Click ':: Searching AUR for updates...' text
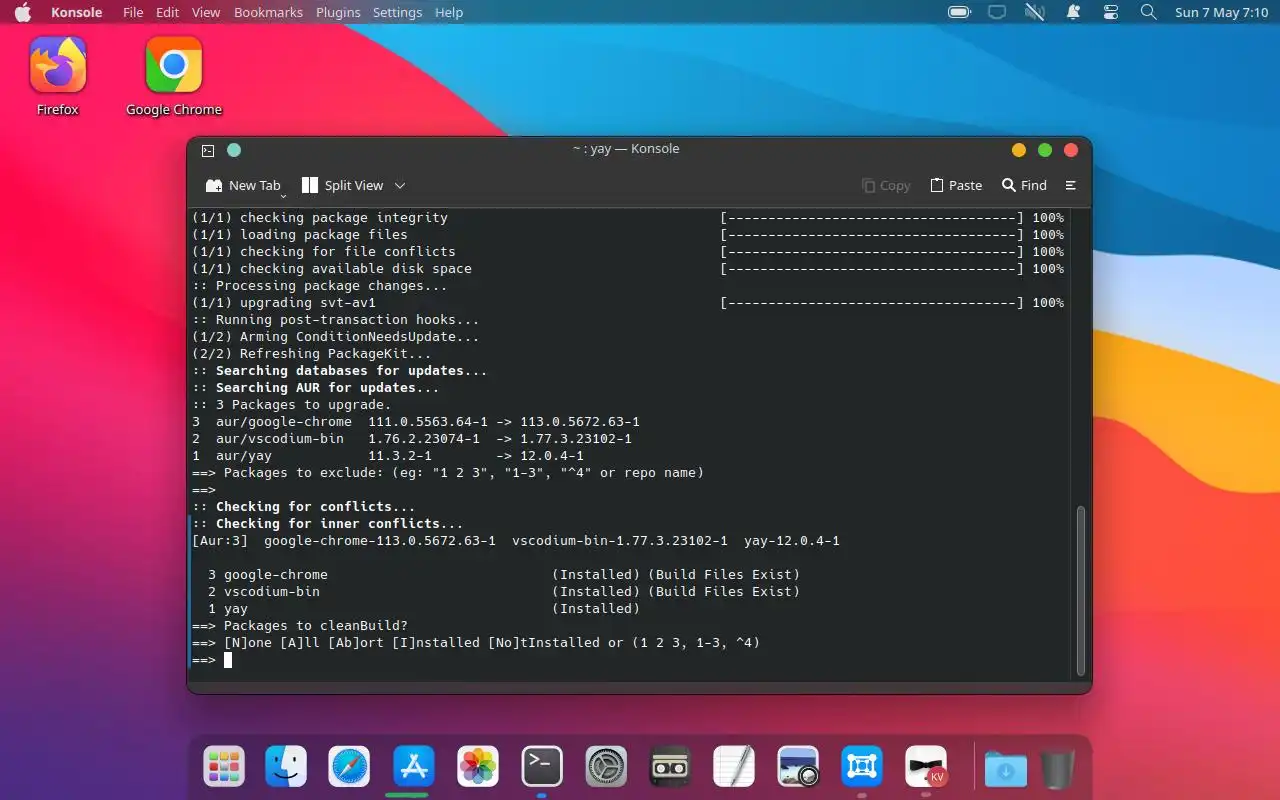The image size is (1280, 800). tap(316, 388)
